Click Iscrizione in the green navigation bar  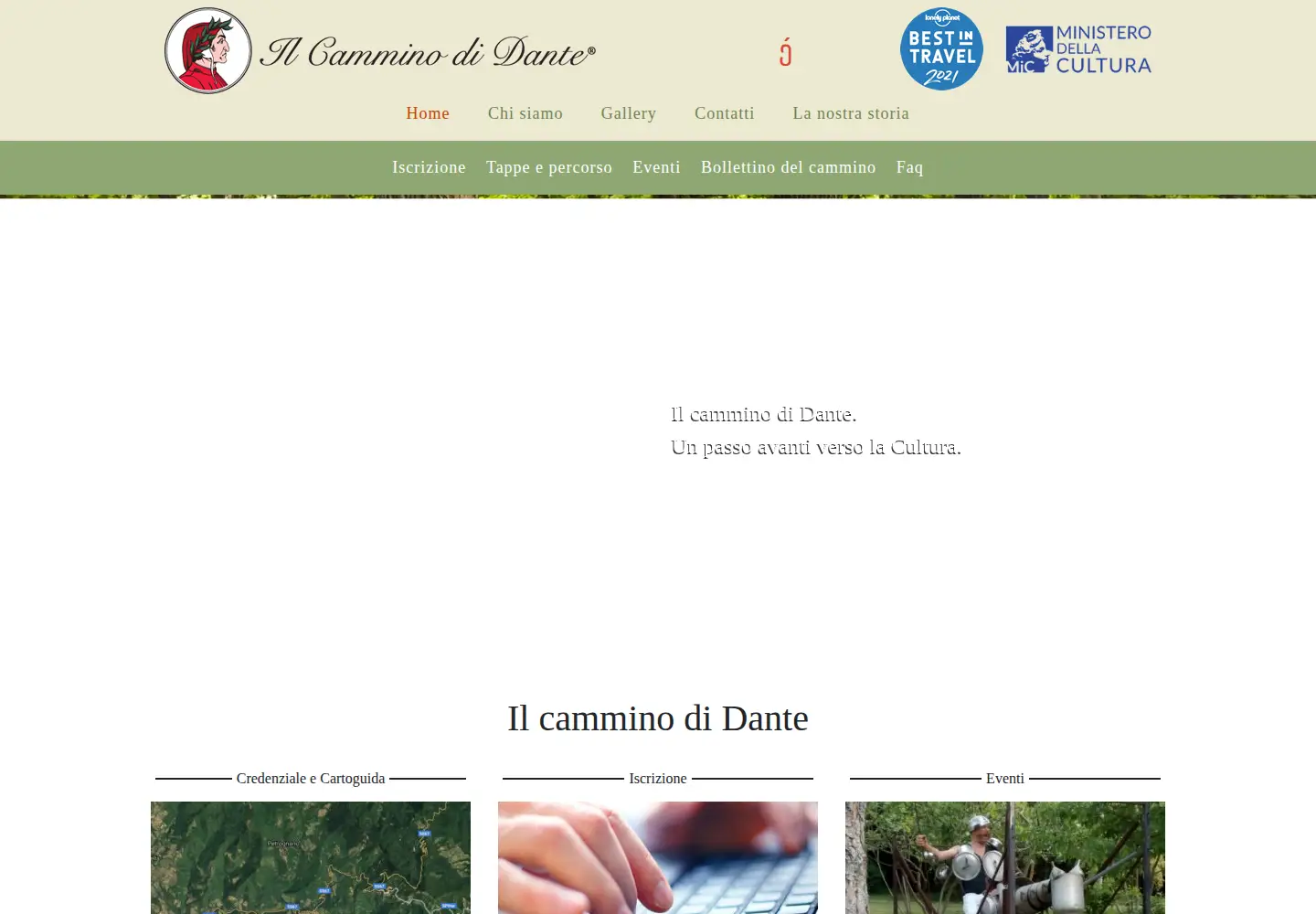429,167
